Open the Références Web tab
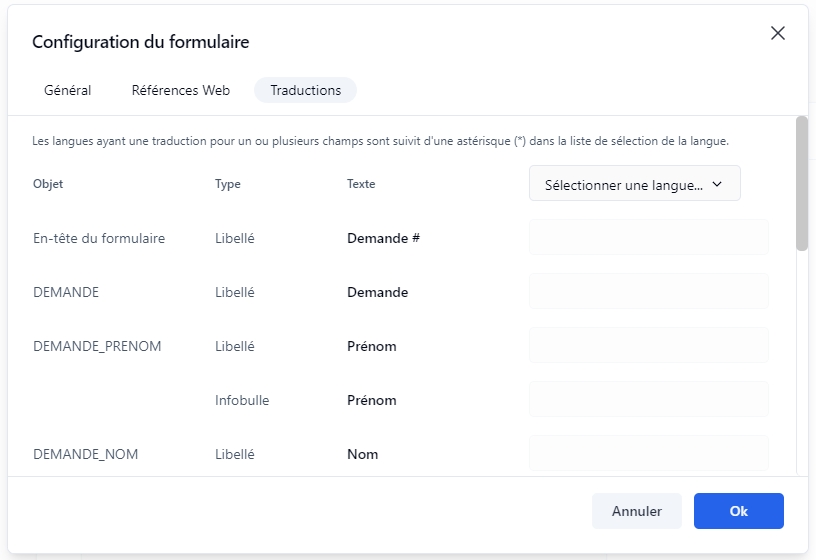 tap(181, 90)
